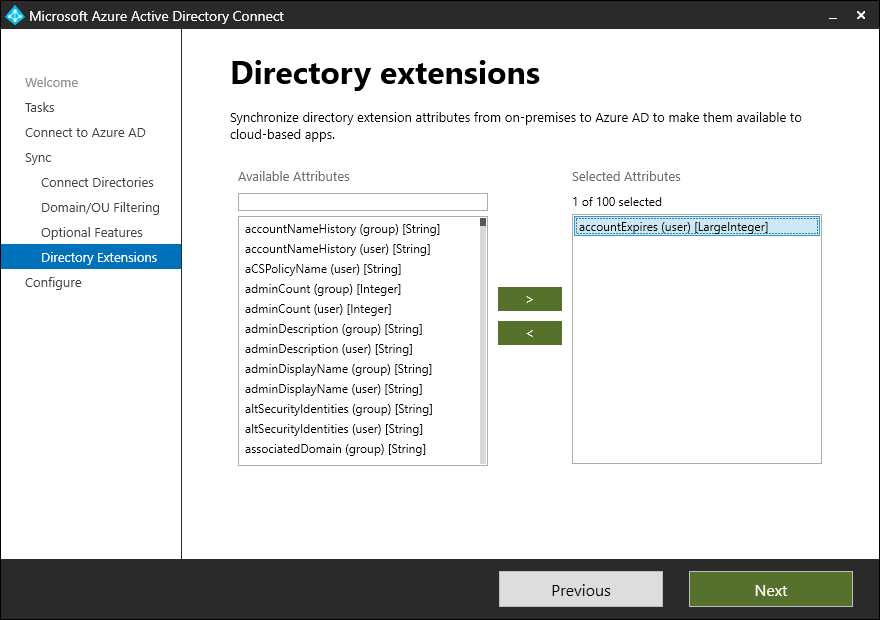Click the Previous button
Viewport: 880px width, 620px height.
tap(580, 589)
